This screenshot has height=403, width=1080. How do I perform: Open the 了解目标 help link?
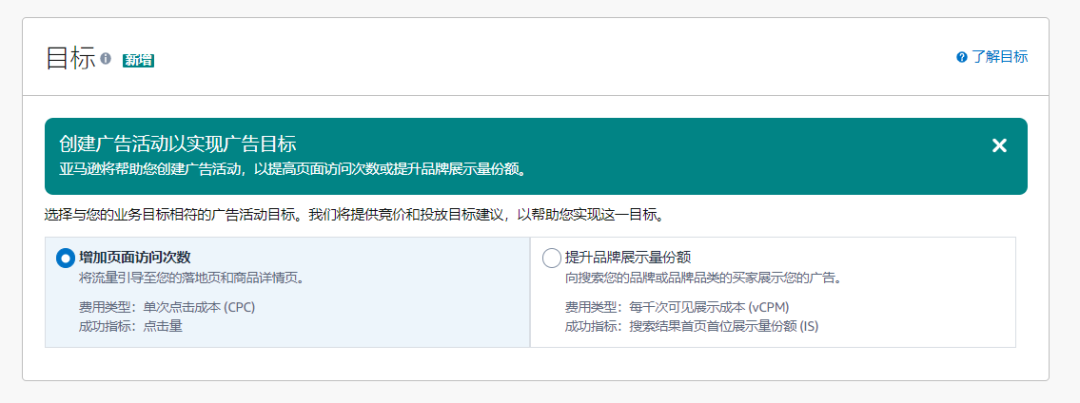[x=999, y=57]
